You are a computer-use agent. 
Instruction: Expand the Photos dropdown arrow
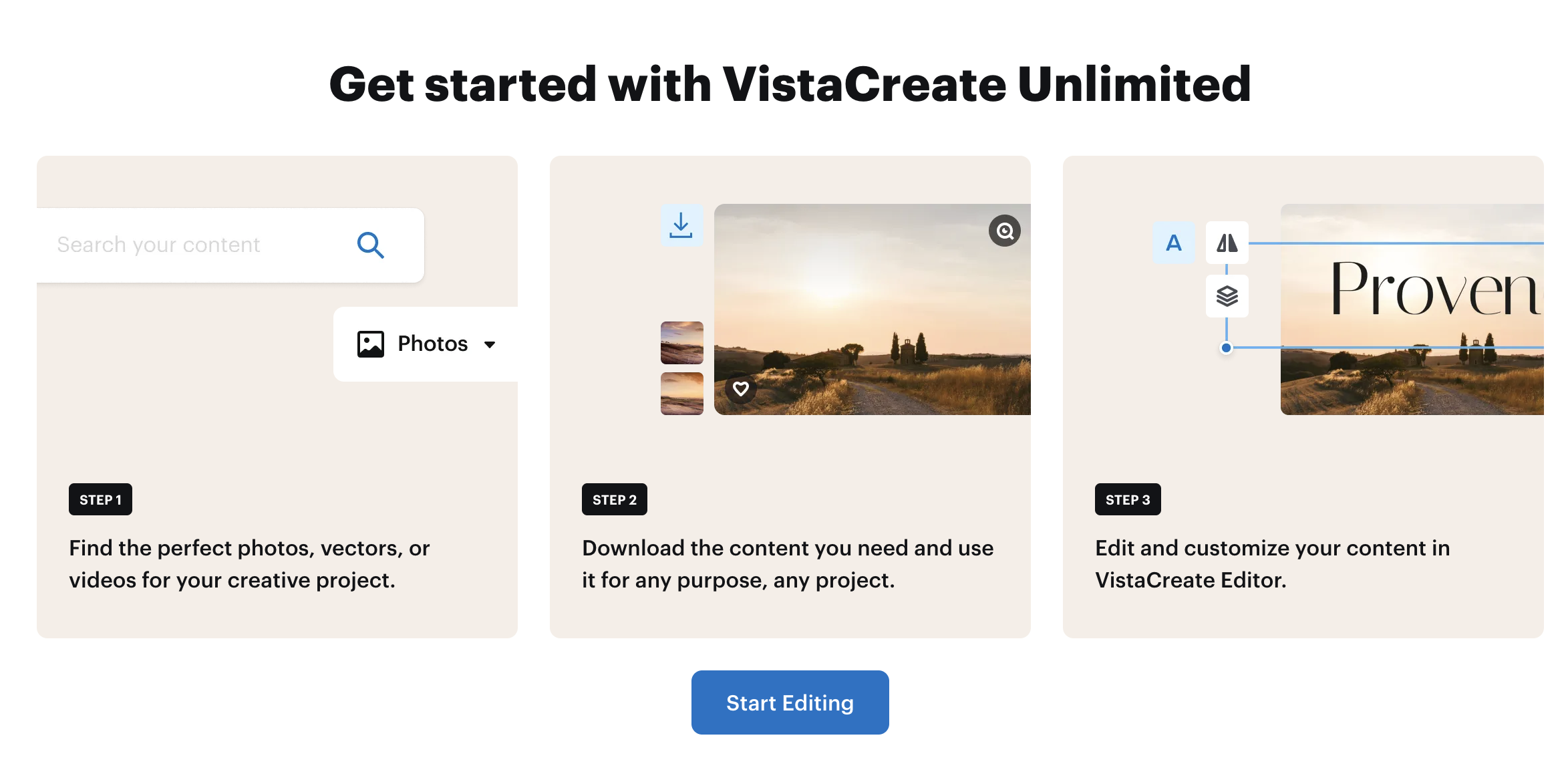tap(490, 345)
